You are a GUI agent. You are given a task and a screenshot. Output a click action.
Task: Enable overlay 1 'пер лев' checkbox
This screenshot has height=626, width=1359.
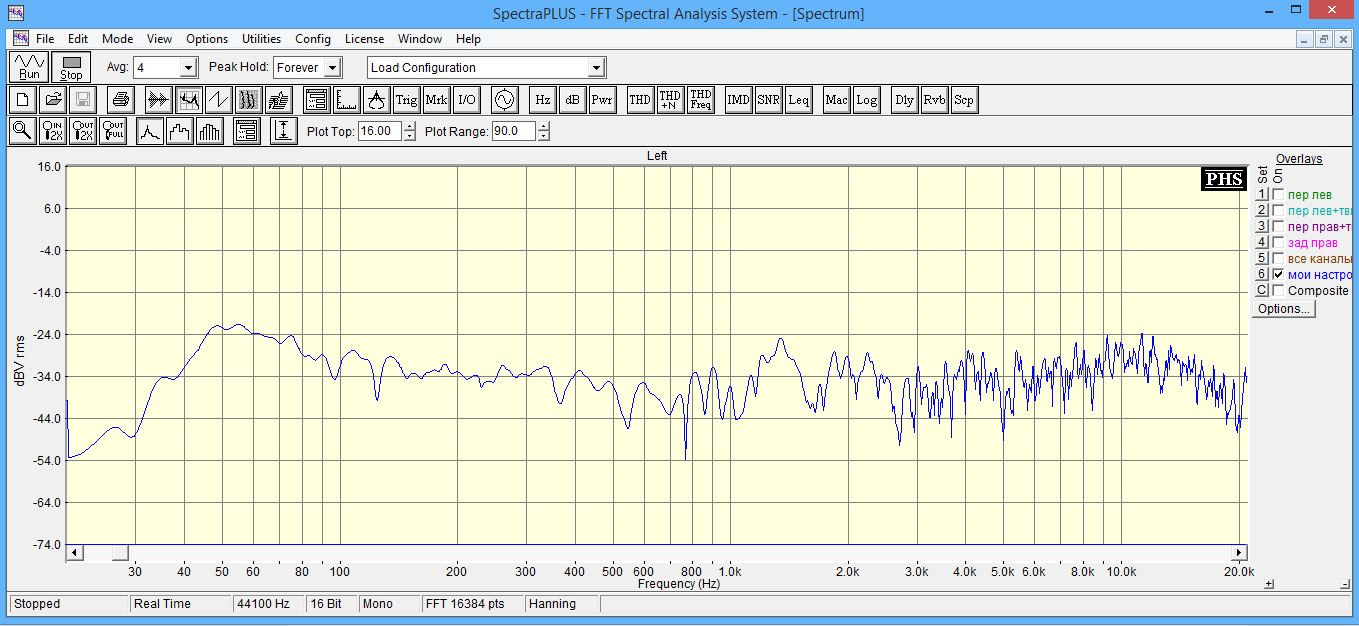(1278, 195)
